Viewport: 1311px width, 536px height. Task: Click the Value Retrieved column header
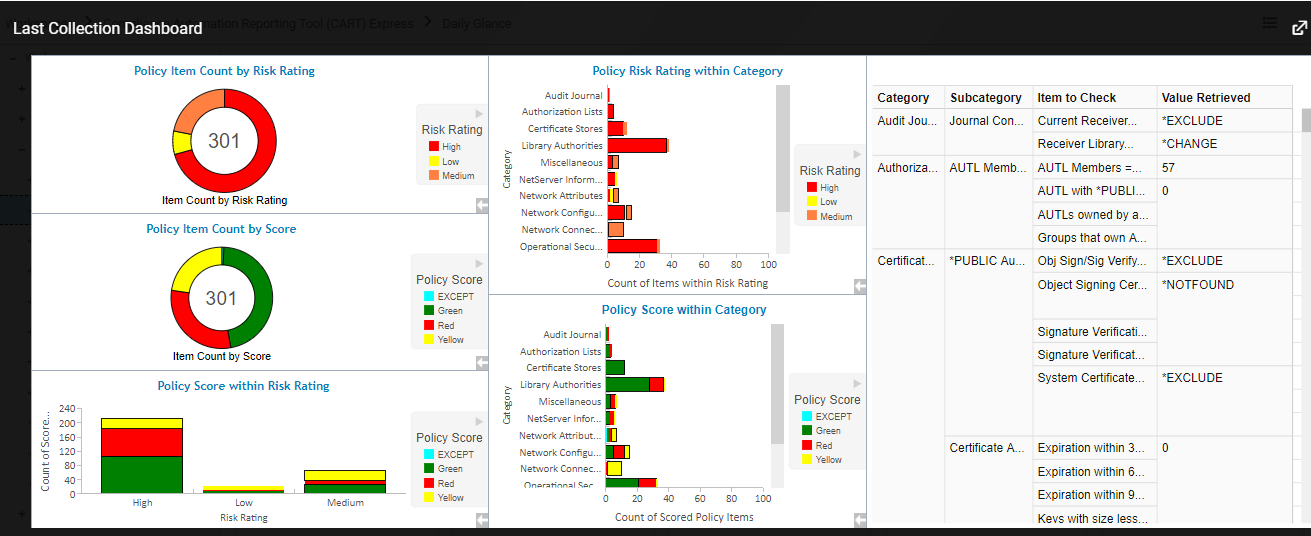click(1205, 98)
